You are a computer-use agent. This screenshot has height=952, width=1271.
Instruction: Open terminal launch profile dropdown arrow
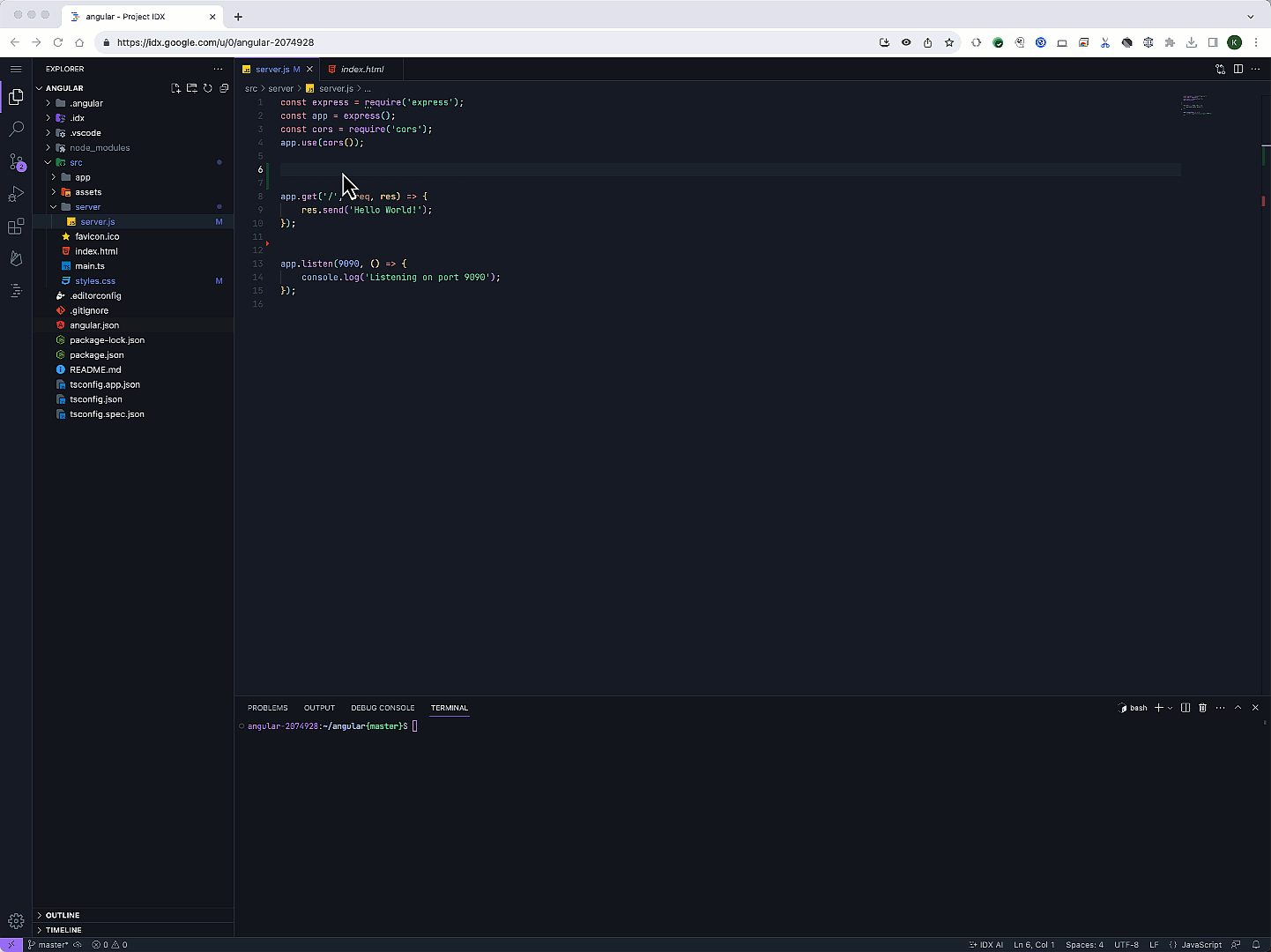tap(1171, 708)
